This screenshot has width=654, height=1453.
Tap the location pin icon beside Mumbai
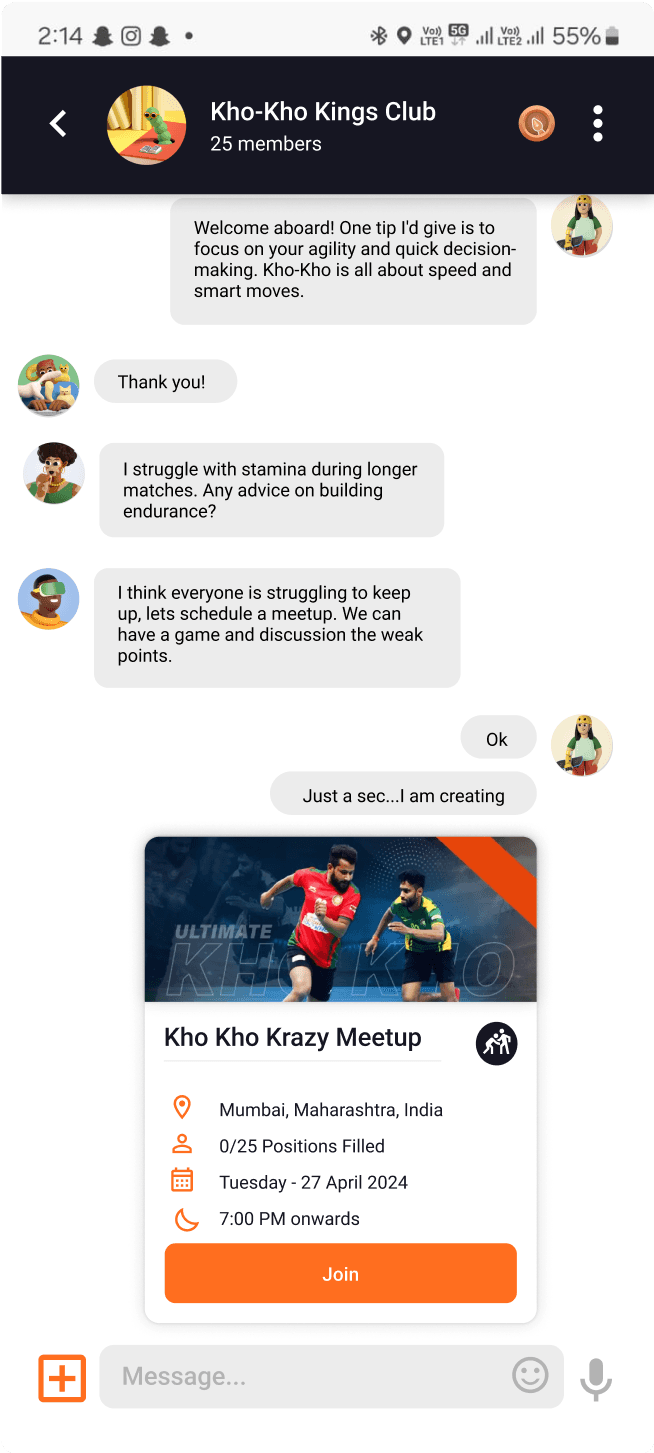182,1108
